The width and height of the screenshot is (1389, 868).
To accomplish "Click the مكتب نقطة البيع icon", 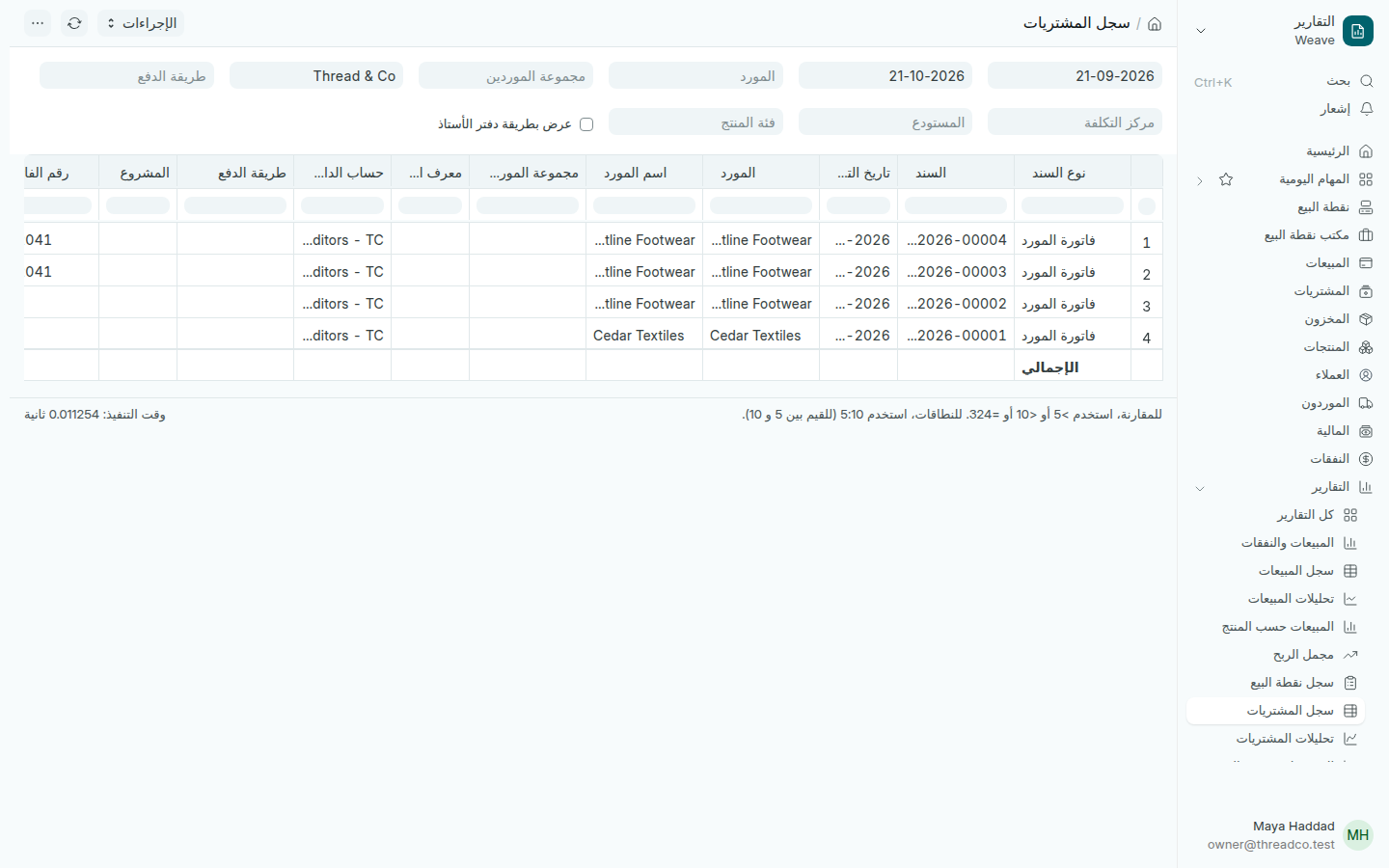I will [x=1366, y=235].
